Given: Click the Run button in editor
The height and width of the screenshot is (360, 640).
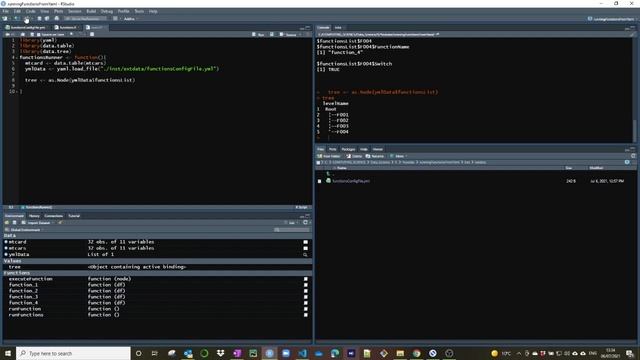Looking at the screenshot, I should tap(258, 35).
